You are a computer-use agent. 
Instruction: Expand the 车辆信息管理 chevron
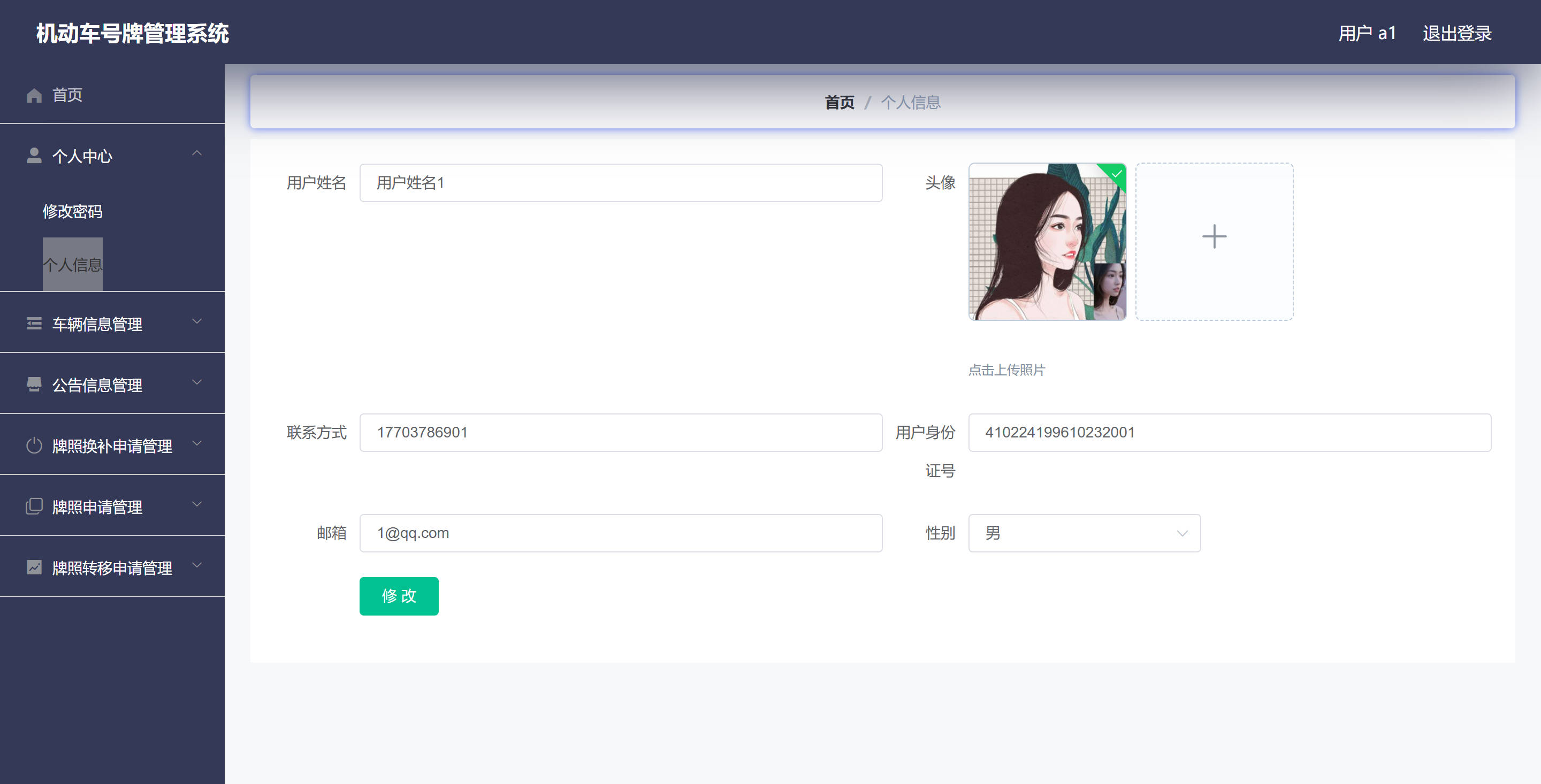(x=197, y=322)
